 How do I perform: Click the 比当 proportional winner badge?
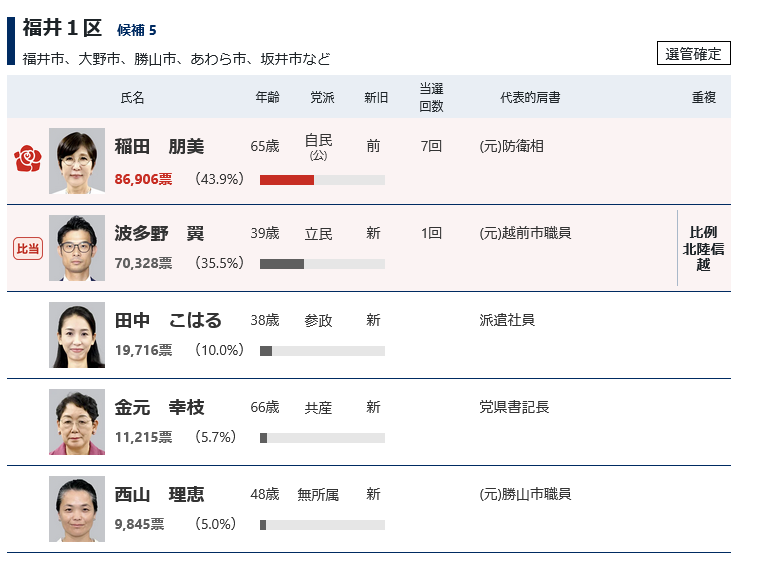click(28, 248)
